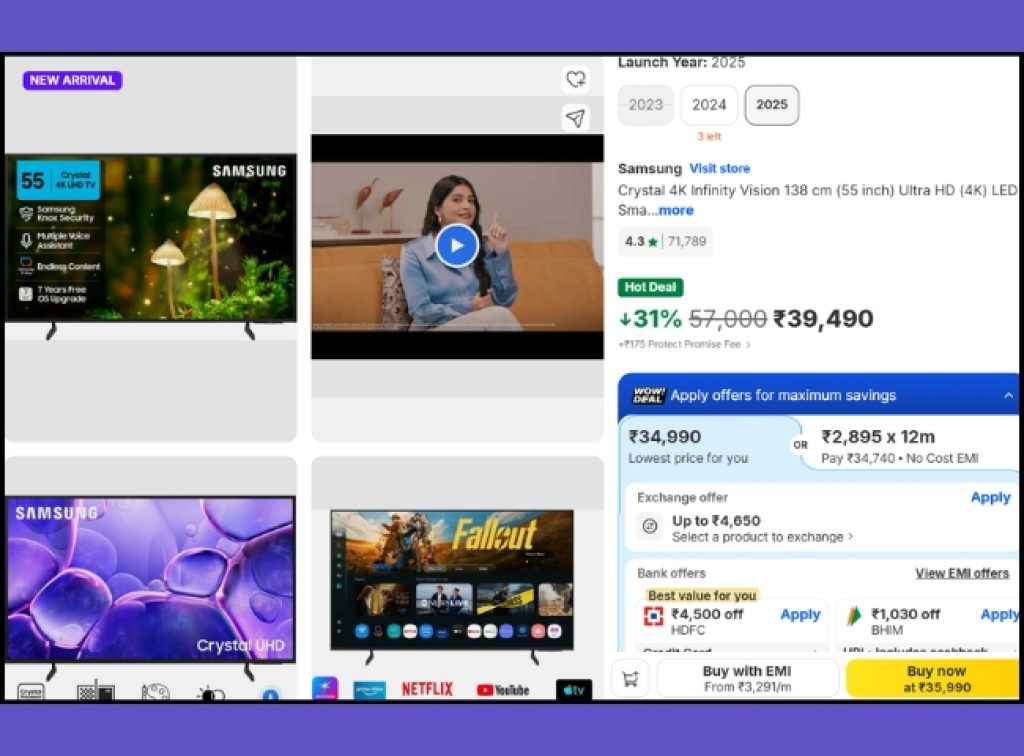Collapse the Apply offers panel chevron
The height and width of the screenshot is (756, 1024).
(x=1007, y=395)
